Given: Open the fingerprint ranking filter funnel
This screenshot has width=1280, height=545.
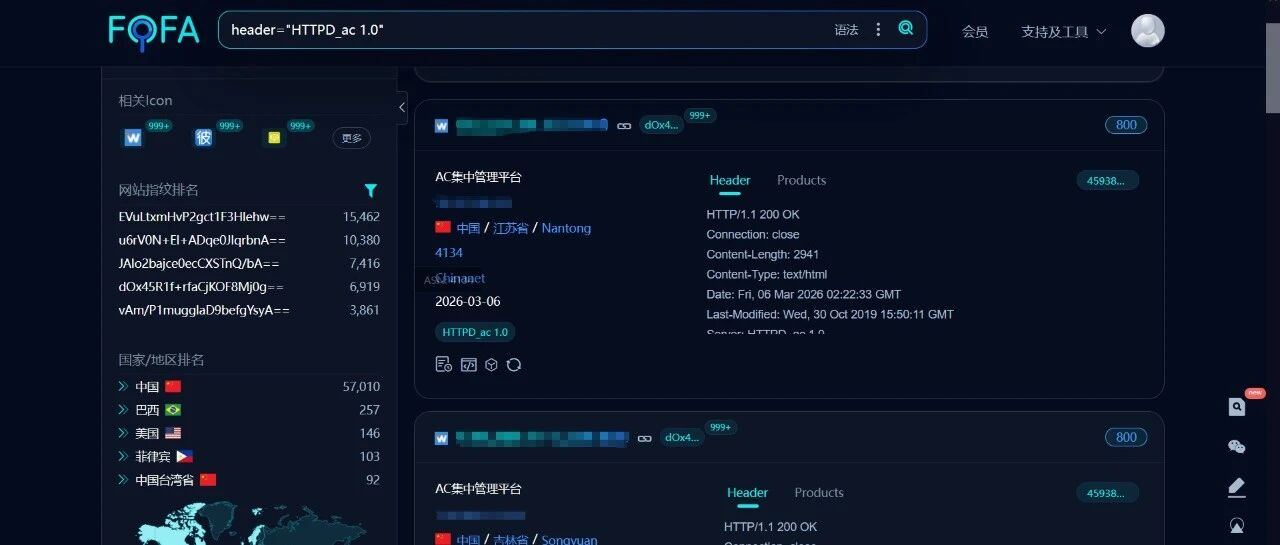Looking at the screenshot, I should pyautogui.click(x=370, y=190).
